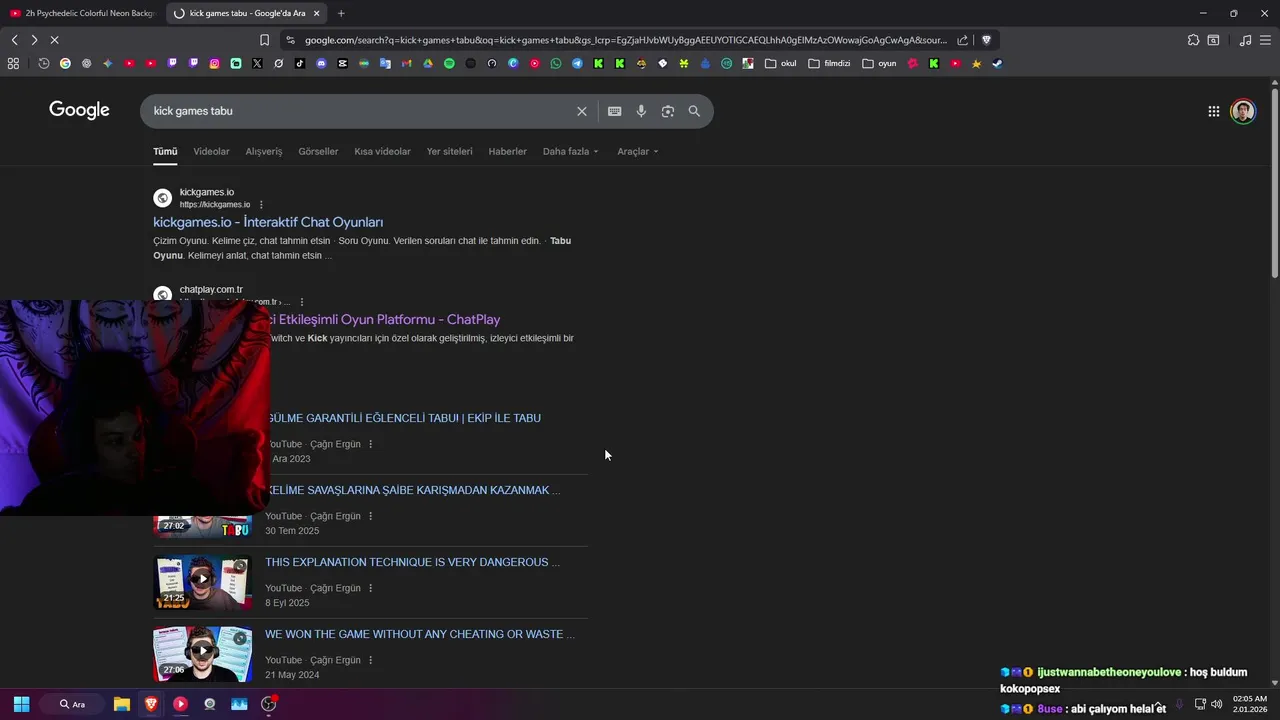1280x720 pixels.
Task: Open the Windows Start menu
Action: click(x=21, y=704)
